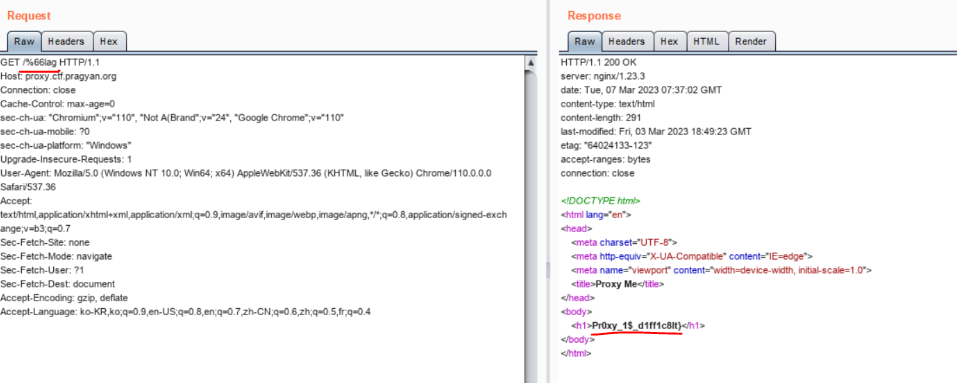Click the Sec-Fetch-Dest: document line
957x383 pixels.
click(57, 284)
